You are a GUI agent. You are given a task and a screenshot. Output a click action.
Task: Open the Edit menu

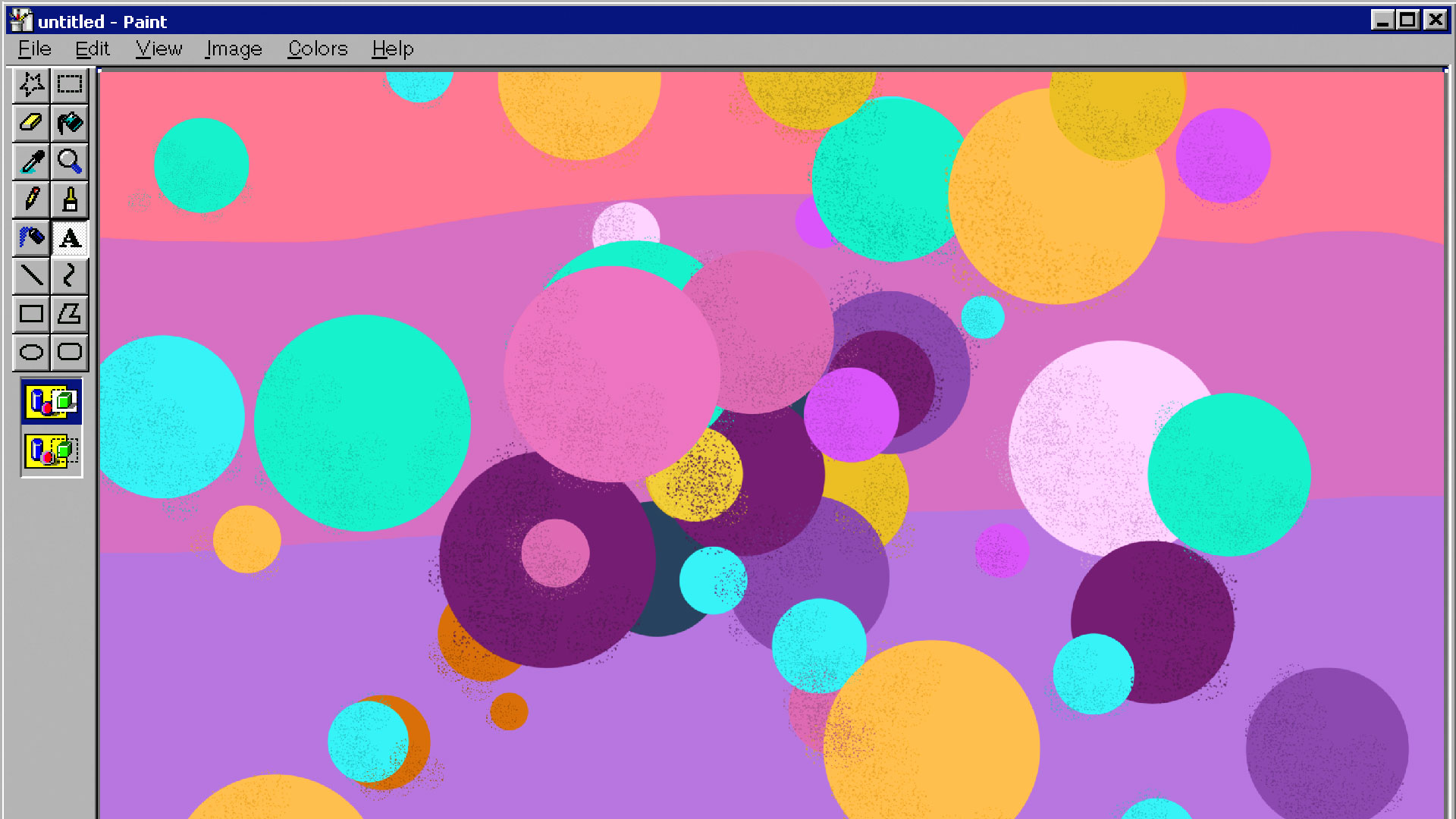click(93, 49)
